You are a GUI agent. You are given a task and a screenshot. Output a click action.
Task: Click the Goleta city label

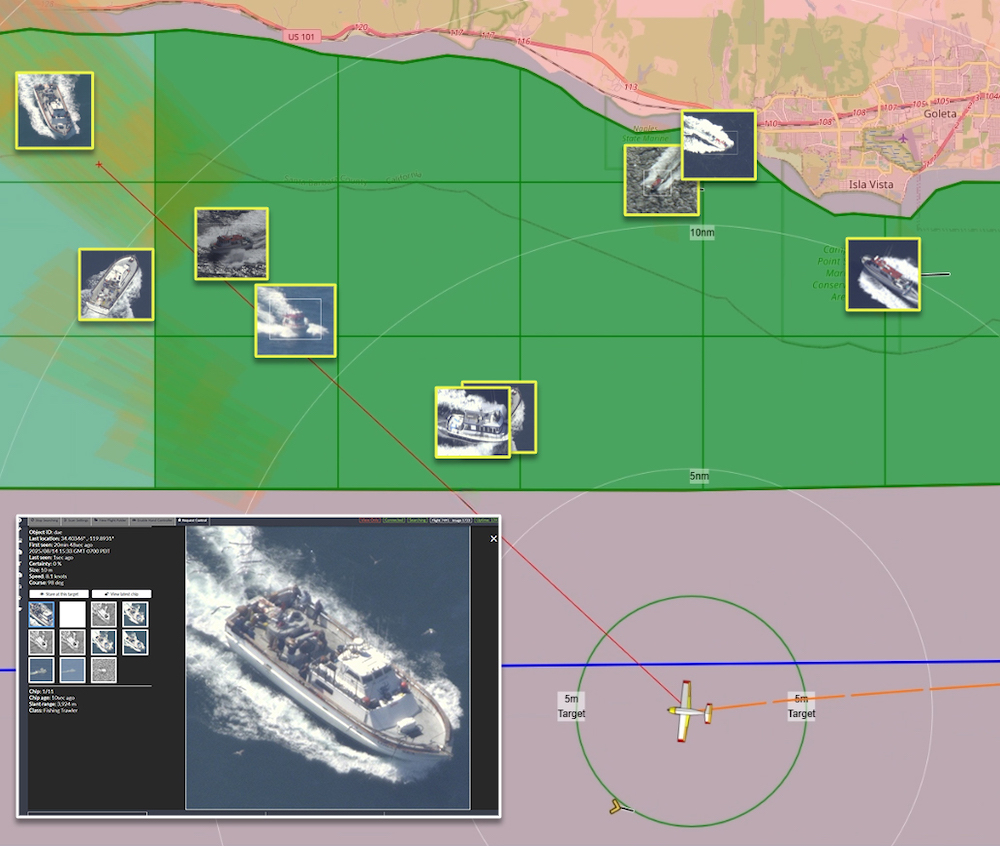pos(940,113)
